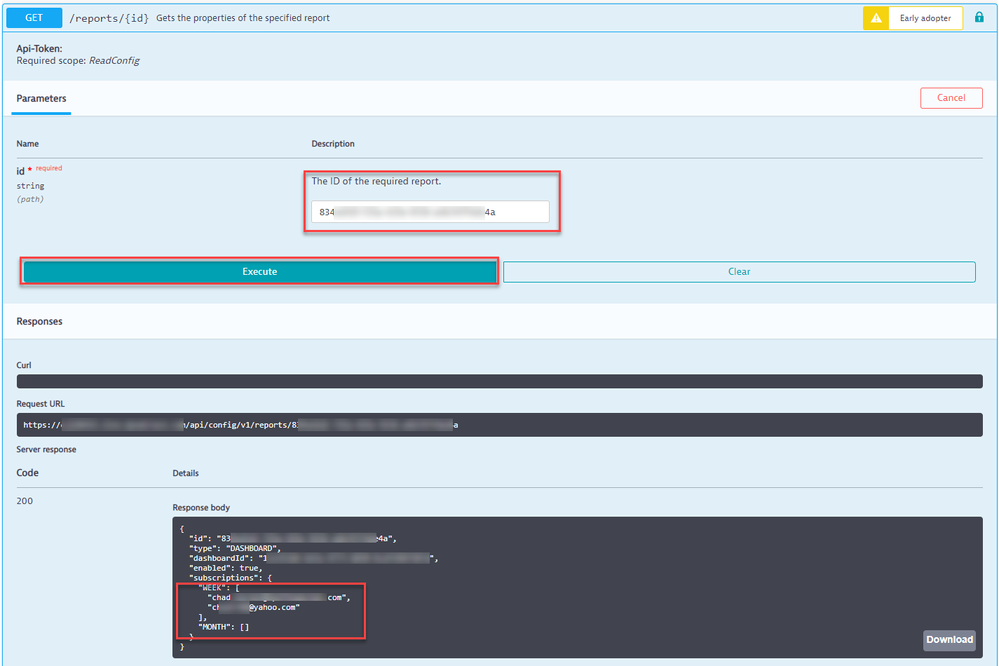Download the response body
The width and height of the screenshot is (999, 666).
coord(948,640)
